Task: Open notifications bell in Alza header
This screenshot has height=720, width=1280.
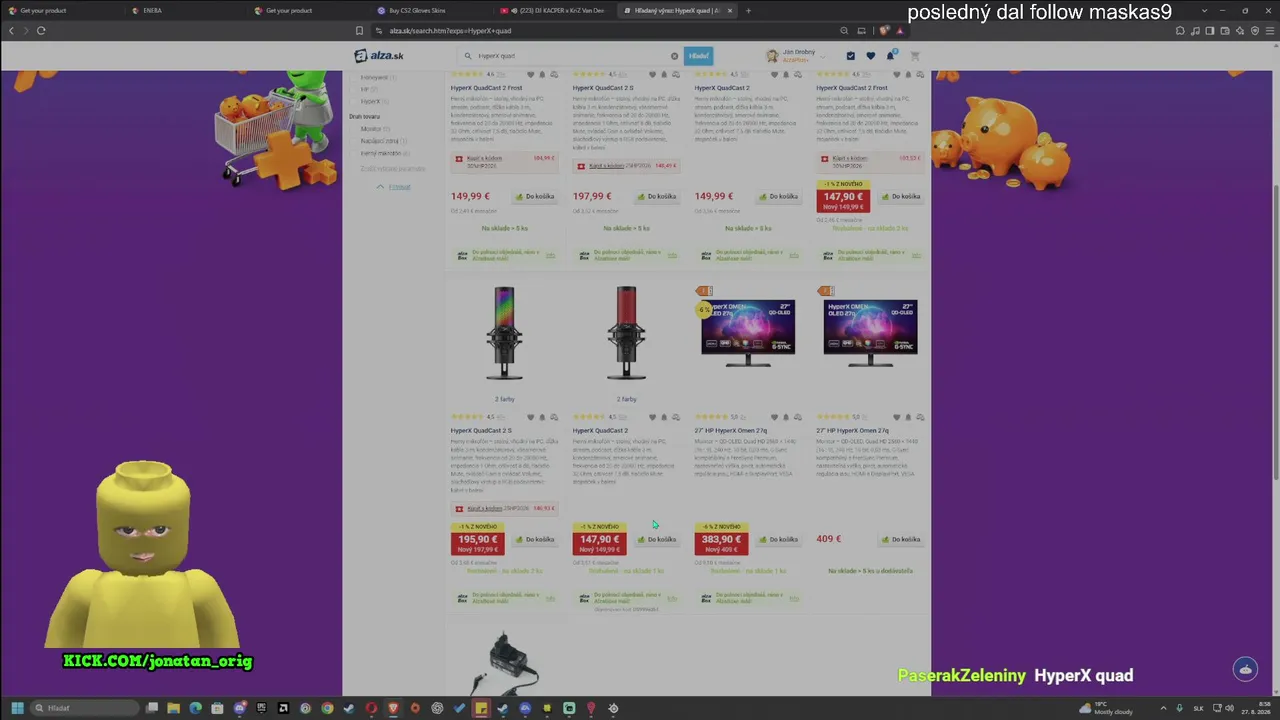Action: click(890, 56)
